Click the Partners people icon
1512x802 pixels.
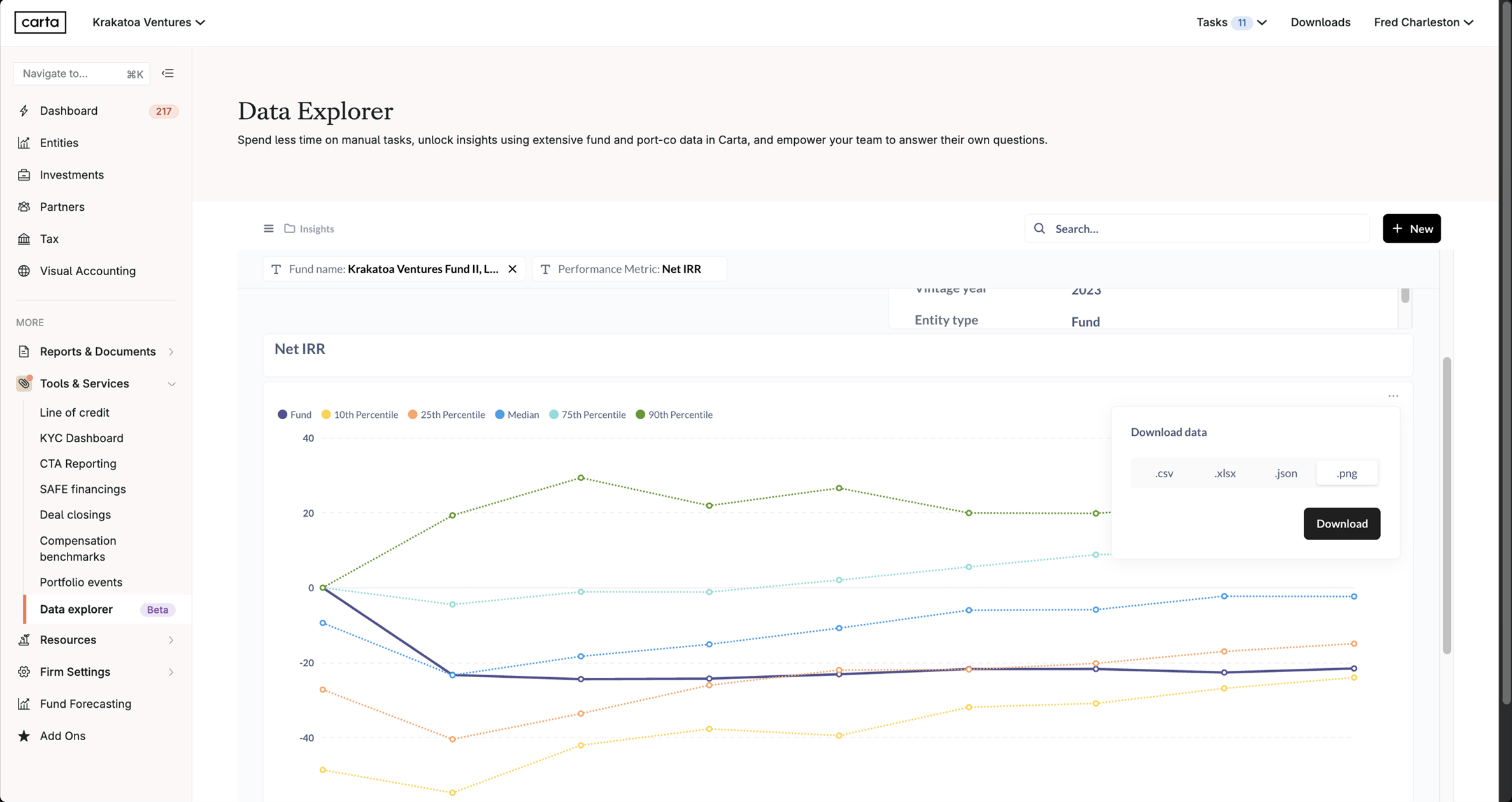[24, 206]
